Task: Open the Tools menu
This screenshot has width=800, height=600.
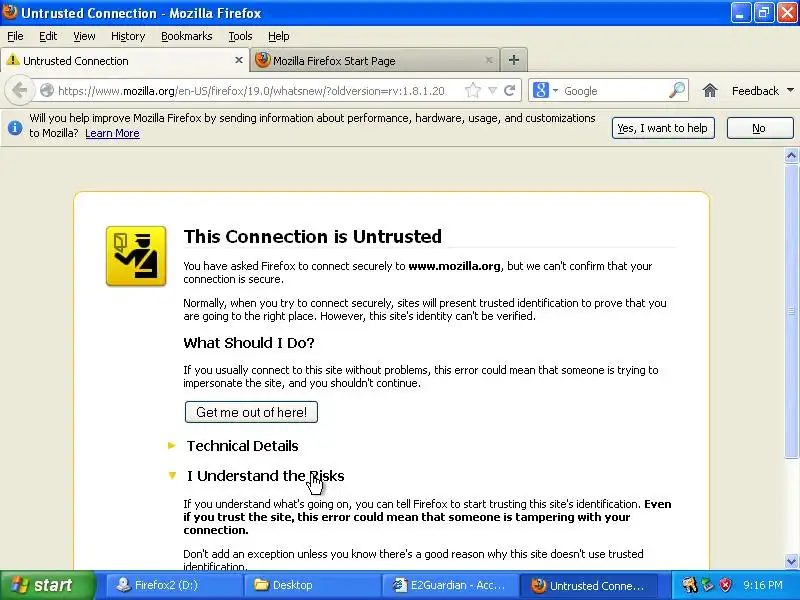Action: (x=240, y=36)
